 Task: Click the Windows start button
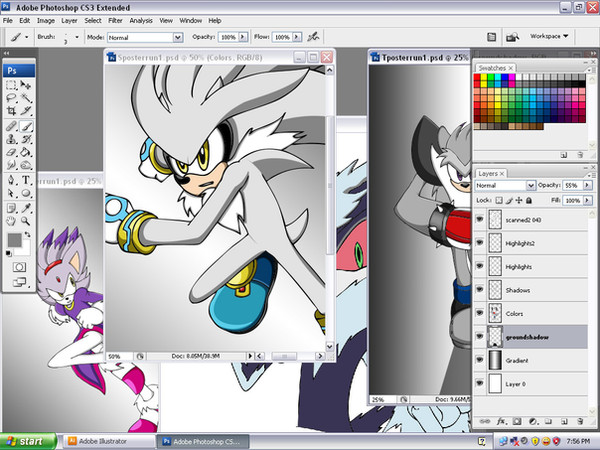pos(28,441)
